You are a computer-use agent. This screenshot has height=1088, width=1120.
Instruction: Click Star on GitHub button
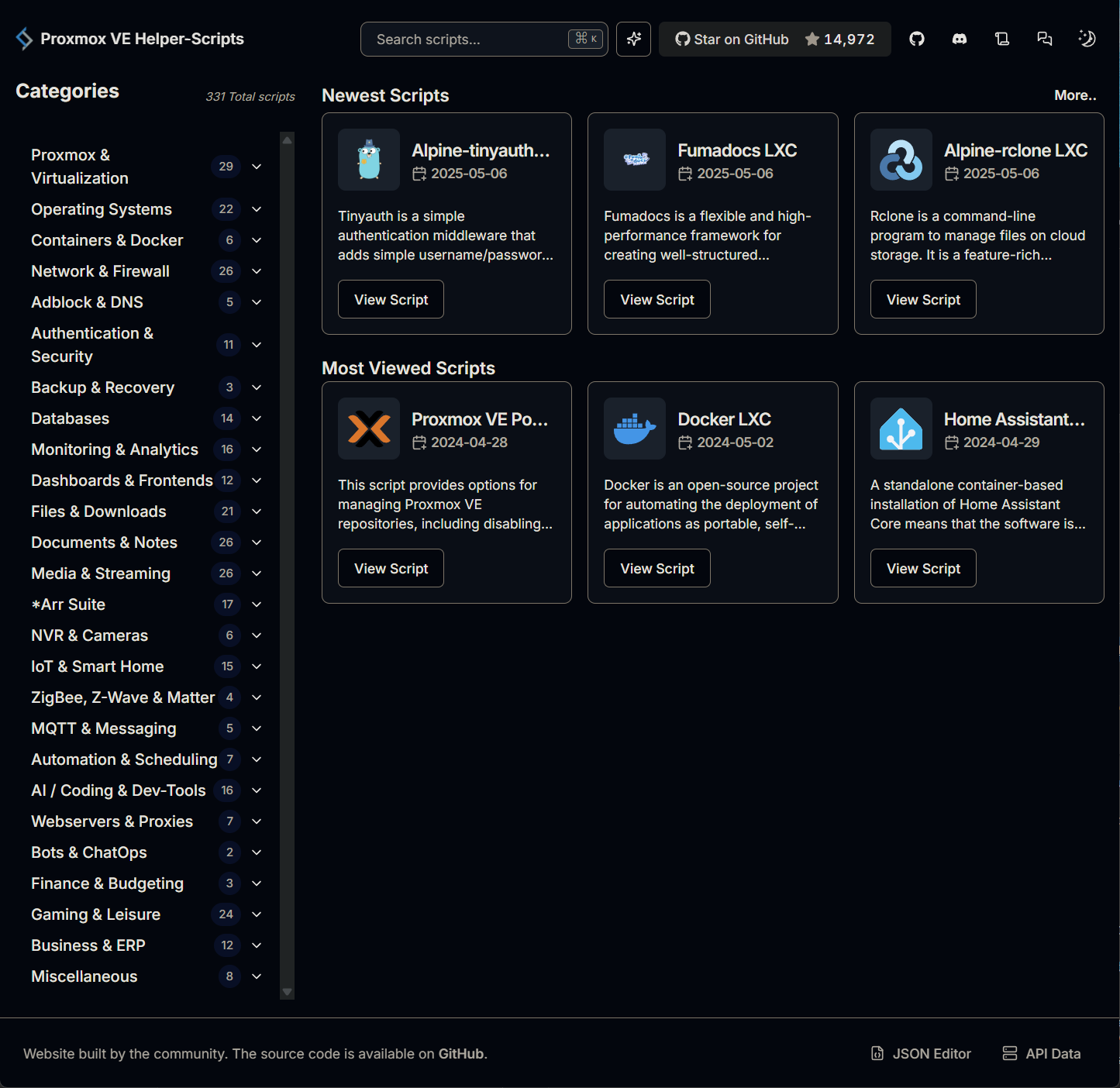tap(774, 39)
